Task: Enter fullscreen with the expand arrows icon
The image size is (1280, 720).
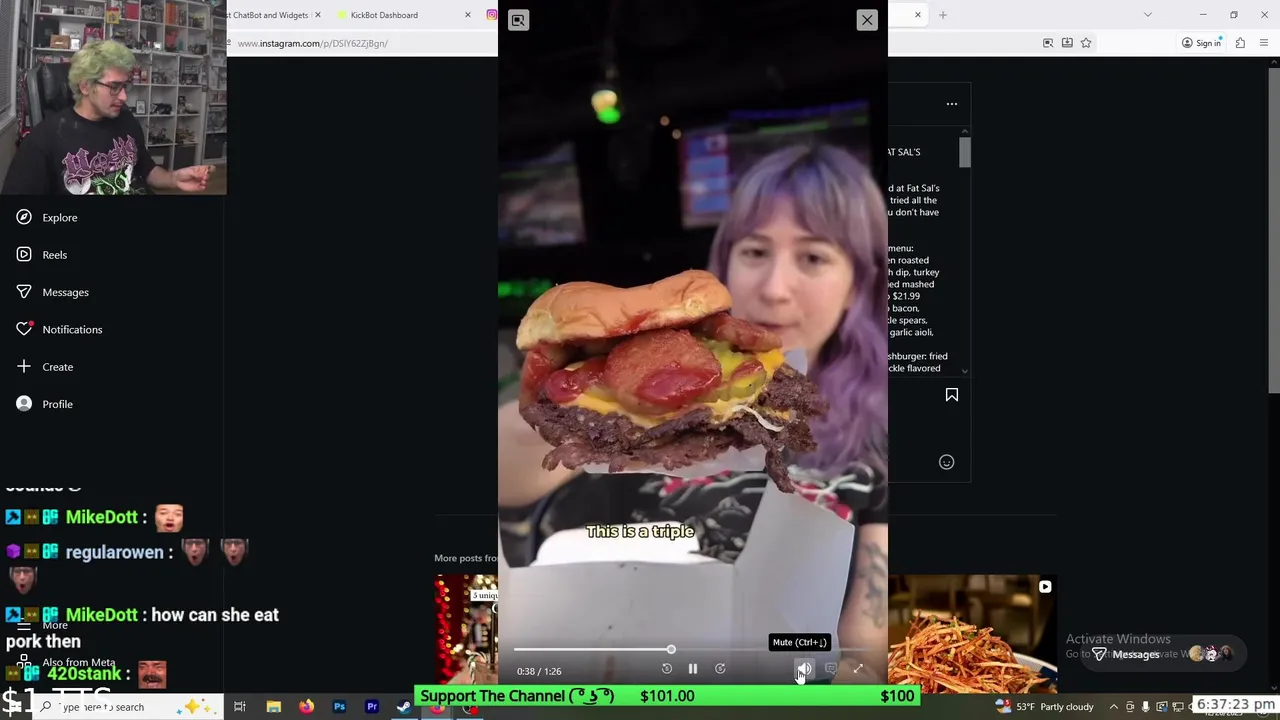Action: pos(858,669)
